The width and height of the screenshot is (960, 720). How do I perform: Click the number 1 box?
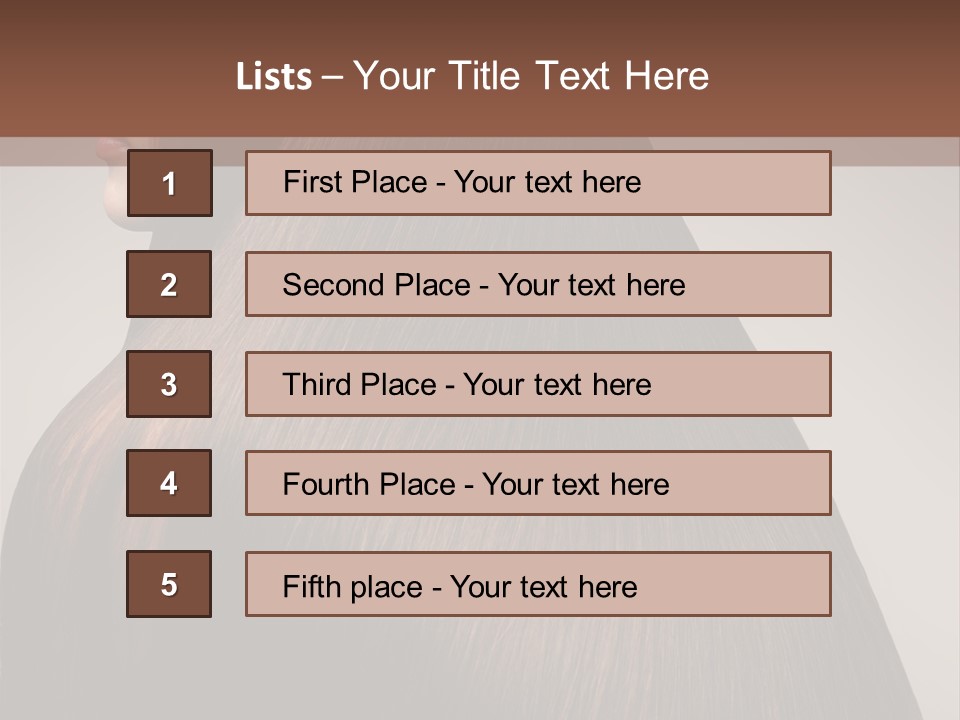click(x=170, y=183)
